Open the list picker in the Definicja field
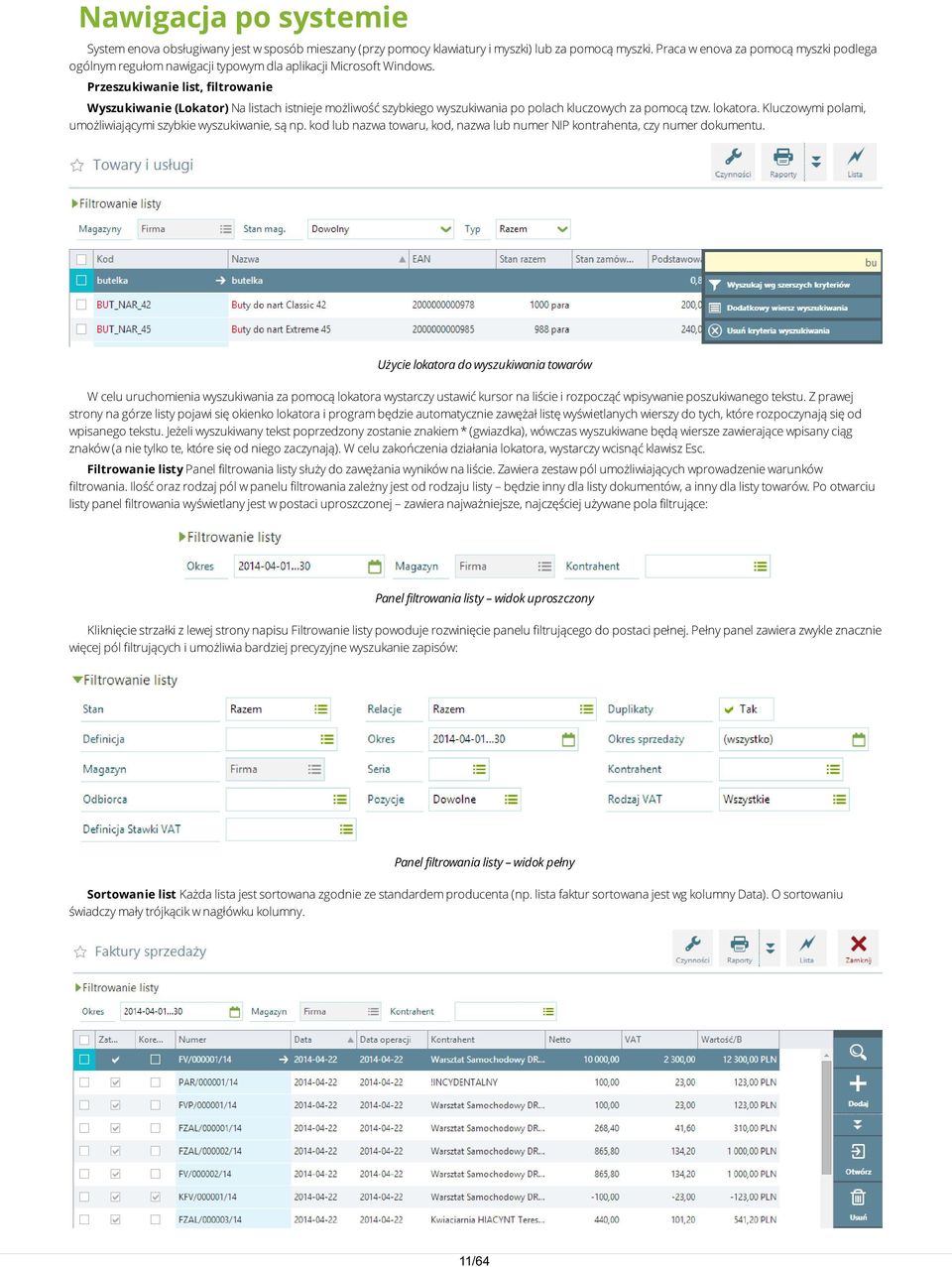This screenshot has height=1267, width=952. [327, 739]
